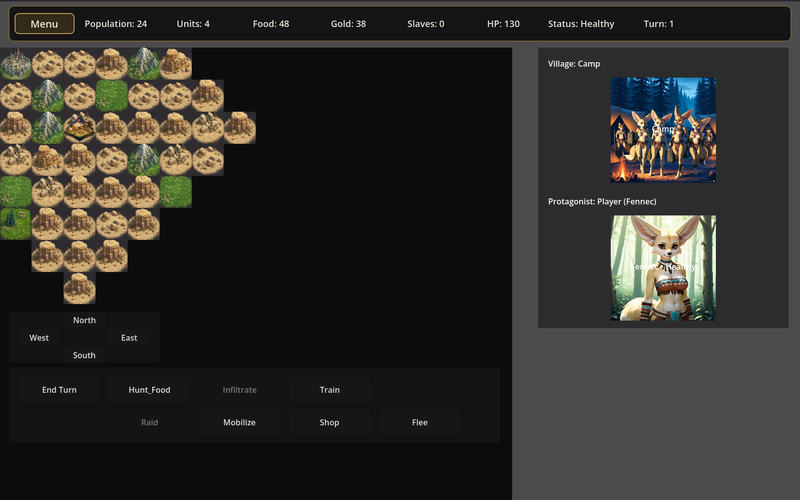Open the Shop
Screen dimensions: 800x500
tap(329, 422)
